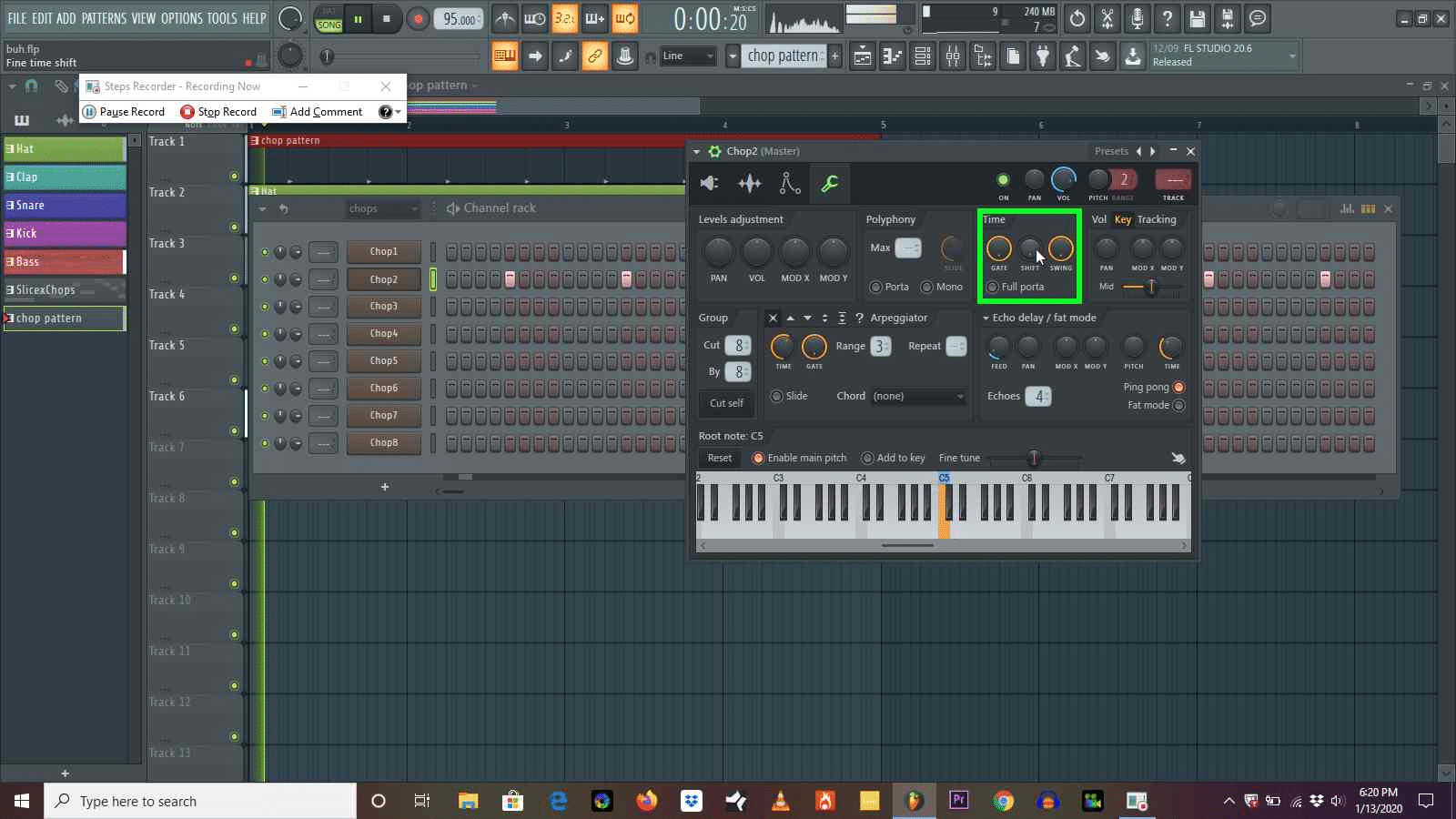Open Channel rack options arrow menu
This screenshot has height=819, width=1456.
[x=262, y=208]
